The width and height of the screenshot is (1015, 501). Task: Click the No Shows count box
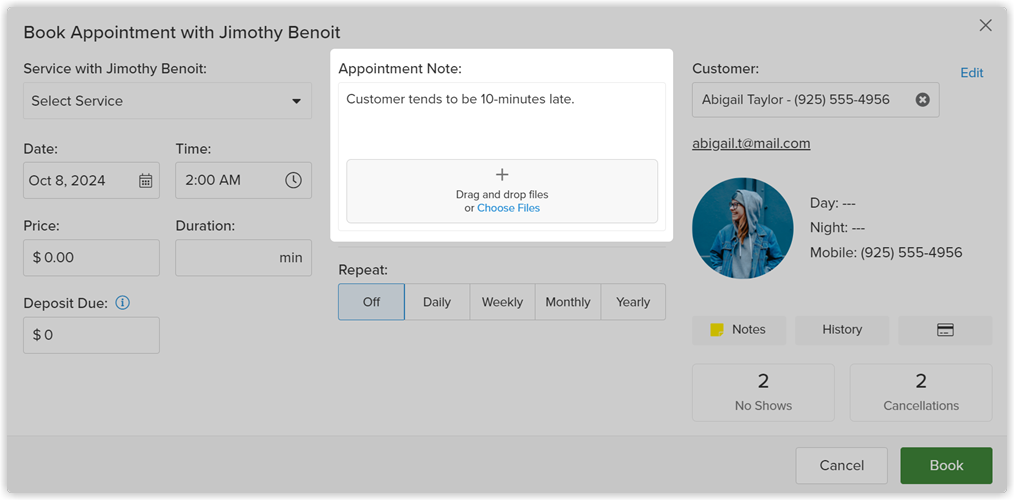(763, 392)
